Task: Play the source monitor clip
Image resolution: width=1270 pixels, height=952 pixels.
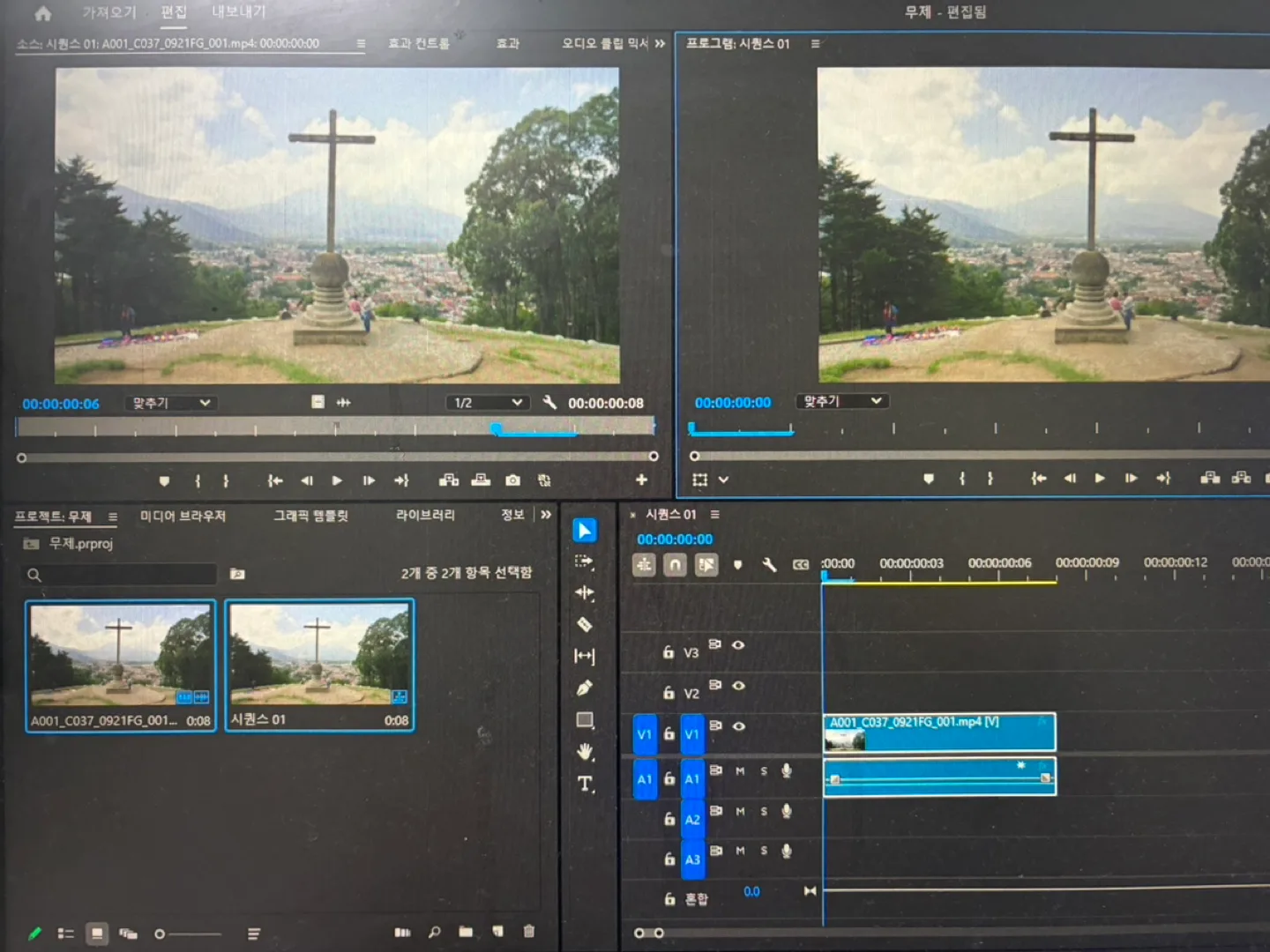Action: pos(336,480)
